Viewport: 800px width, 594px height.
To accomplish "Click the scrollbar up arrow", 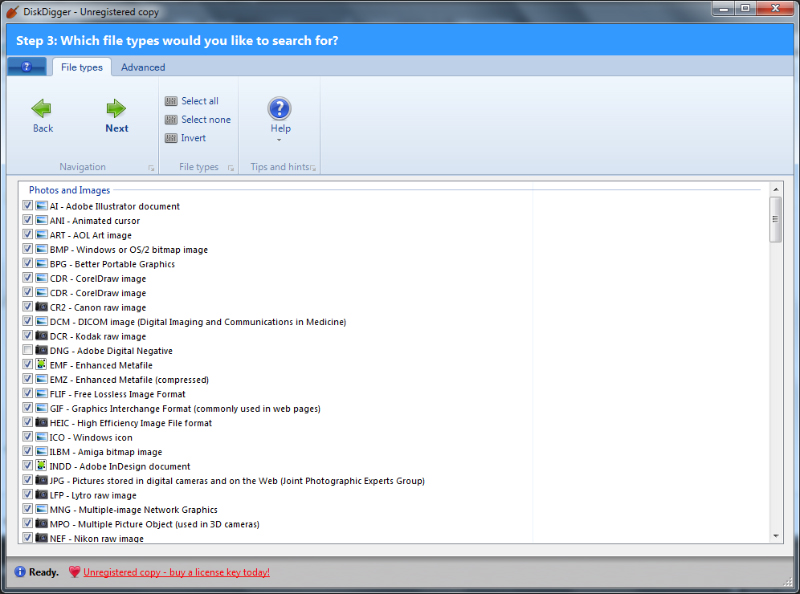I will pos(776,189).
